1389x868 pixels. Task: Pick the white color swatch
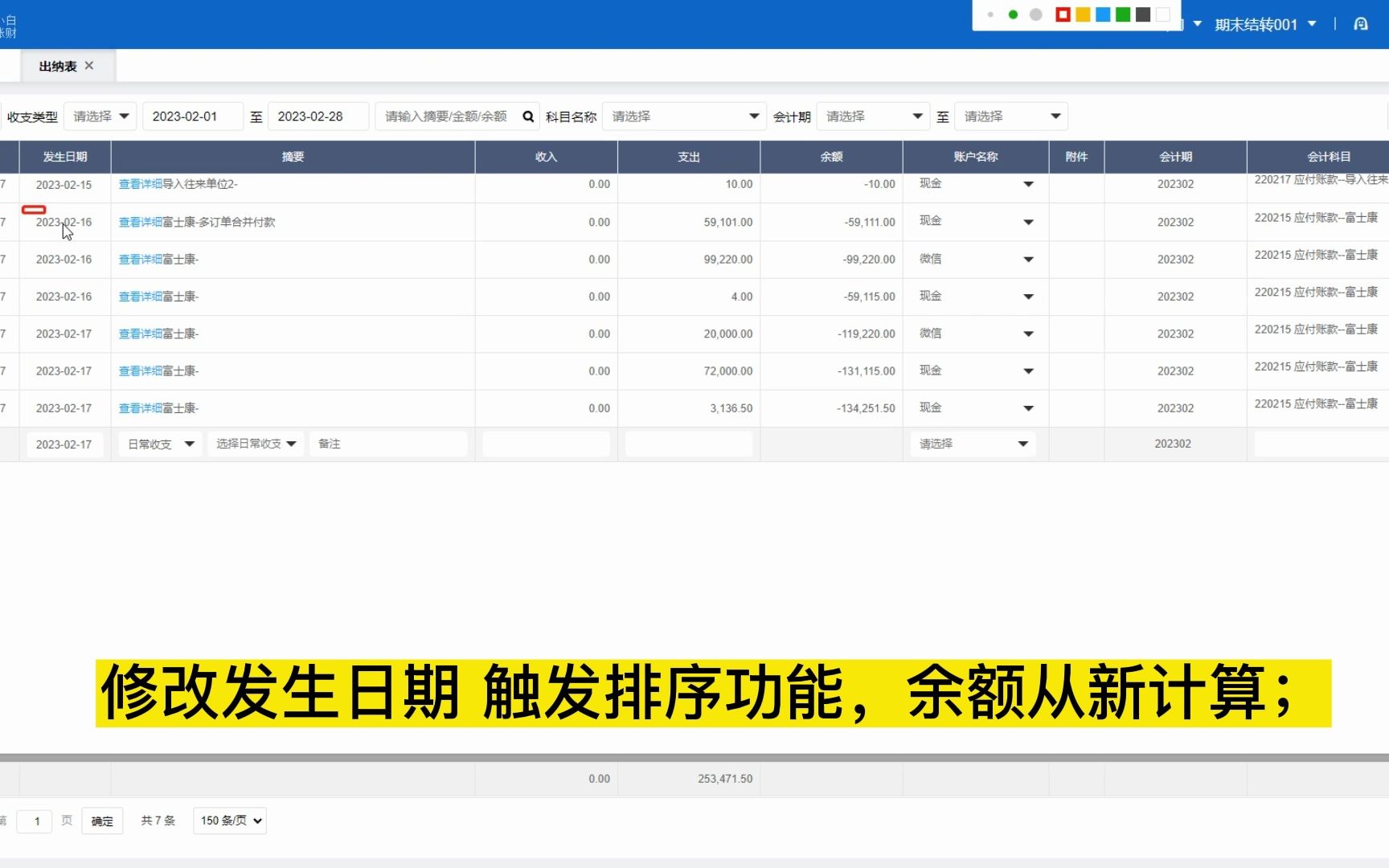pos(1163,14)
